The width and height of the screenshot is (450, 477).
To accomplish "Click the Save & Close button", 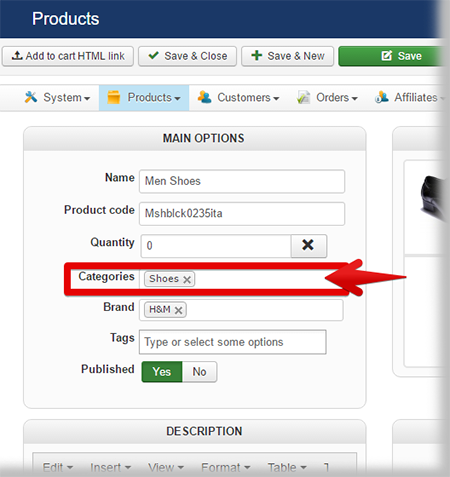I will 188,56.
